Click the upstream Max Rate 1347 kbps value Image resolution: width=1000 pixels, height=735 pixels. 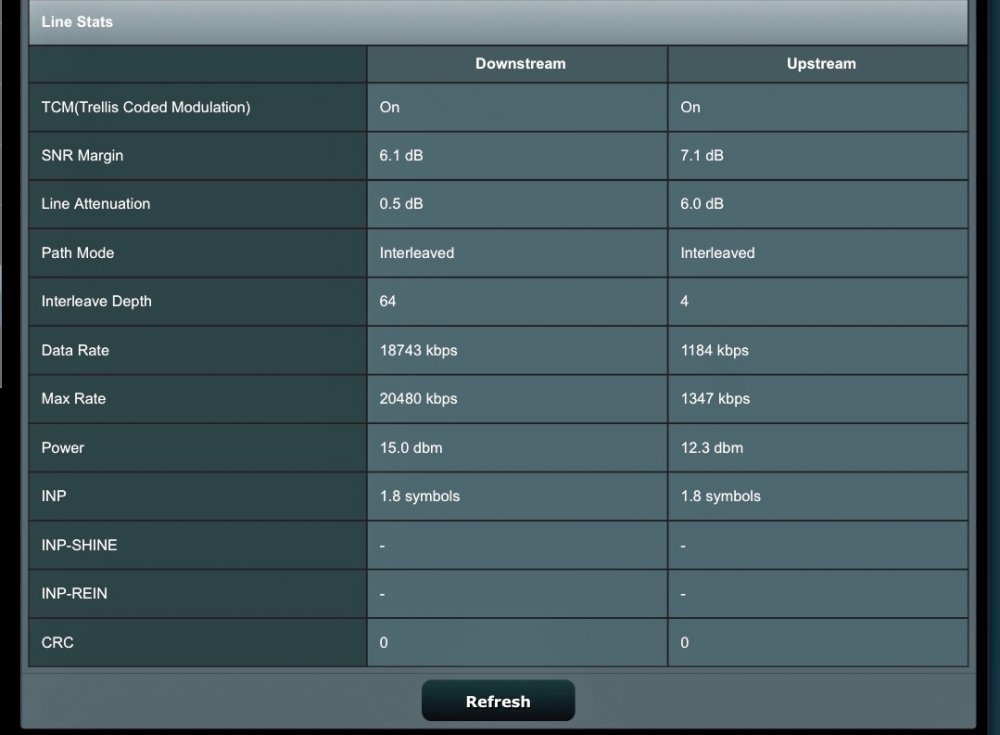coord(715,399)
